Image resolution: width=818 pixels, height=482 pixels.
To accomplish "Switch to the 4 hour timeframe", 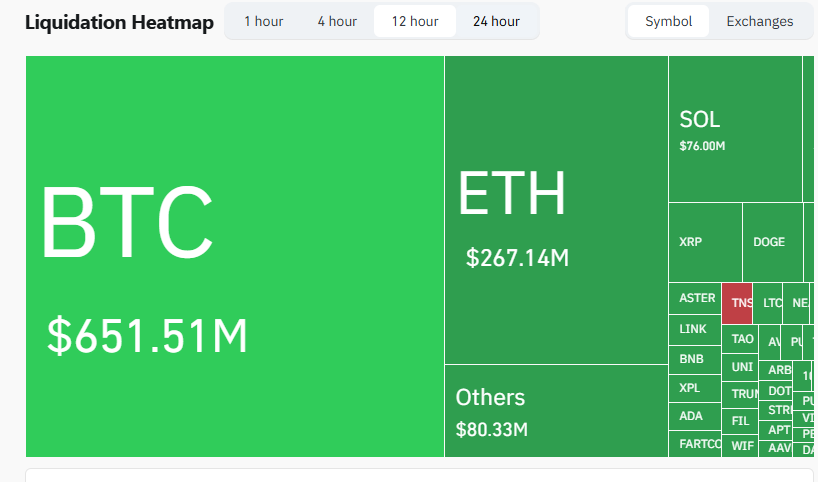I will (x=337, y=21).
